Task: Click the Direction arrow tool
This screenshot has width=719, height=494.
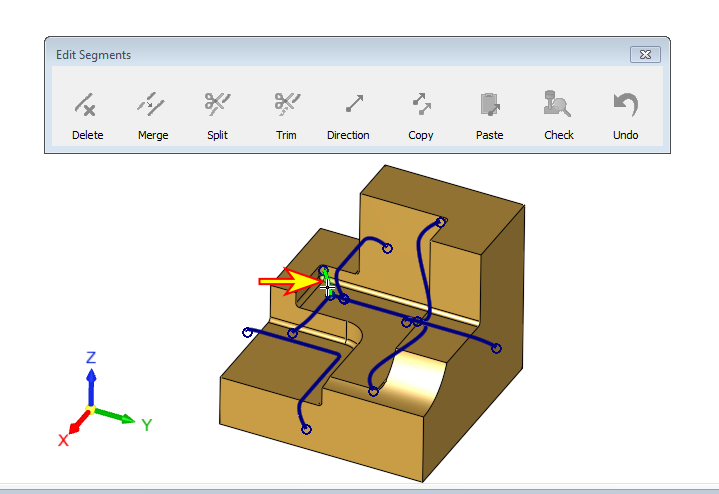Action: [x=348, y=114]
